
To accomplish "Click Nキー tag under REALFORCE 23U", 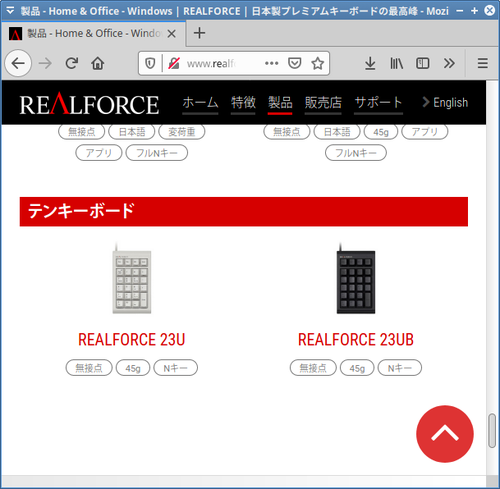I will pos(175,368).
